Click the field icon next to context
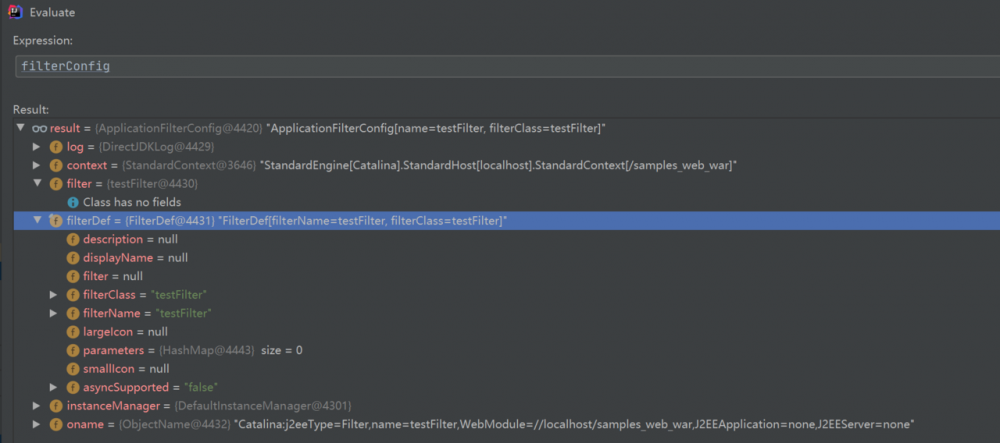 click(56, 166)
